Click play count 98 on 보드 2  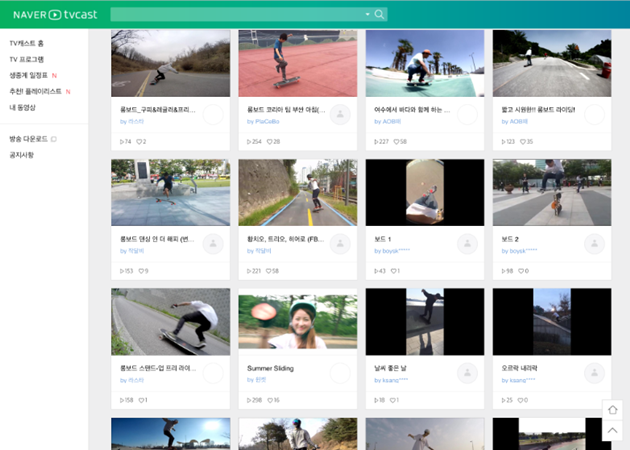point(507,271)
